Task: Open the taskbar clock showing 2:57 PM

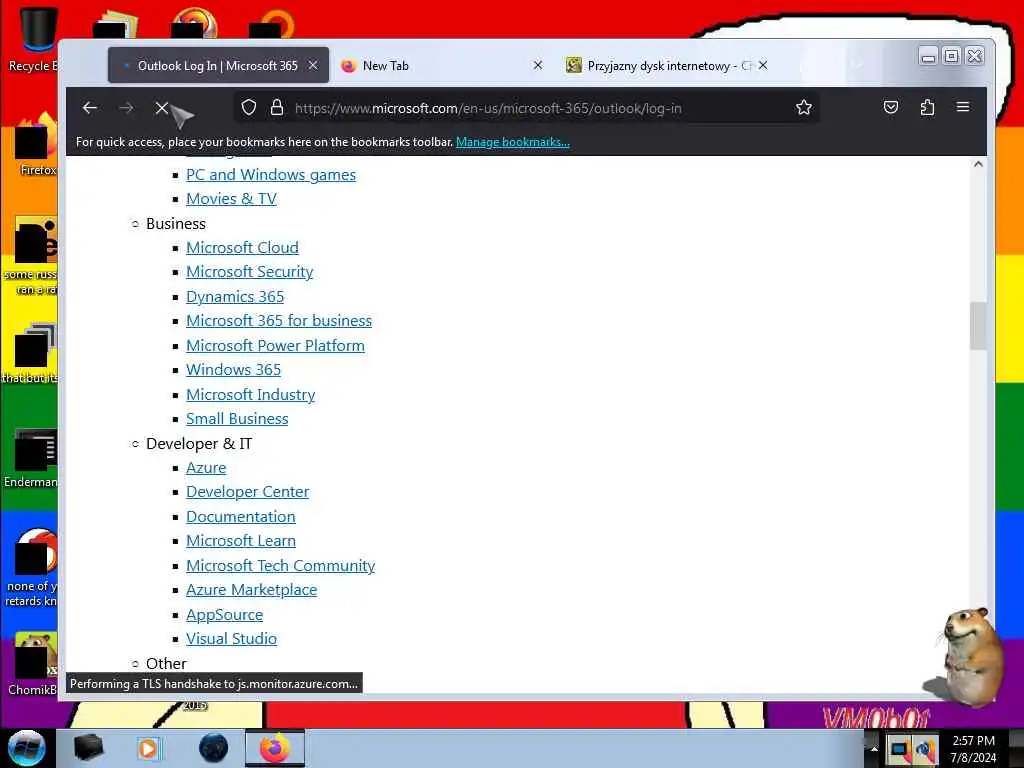Action: (973, 749)
